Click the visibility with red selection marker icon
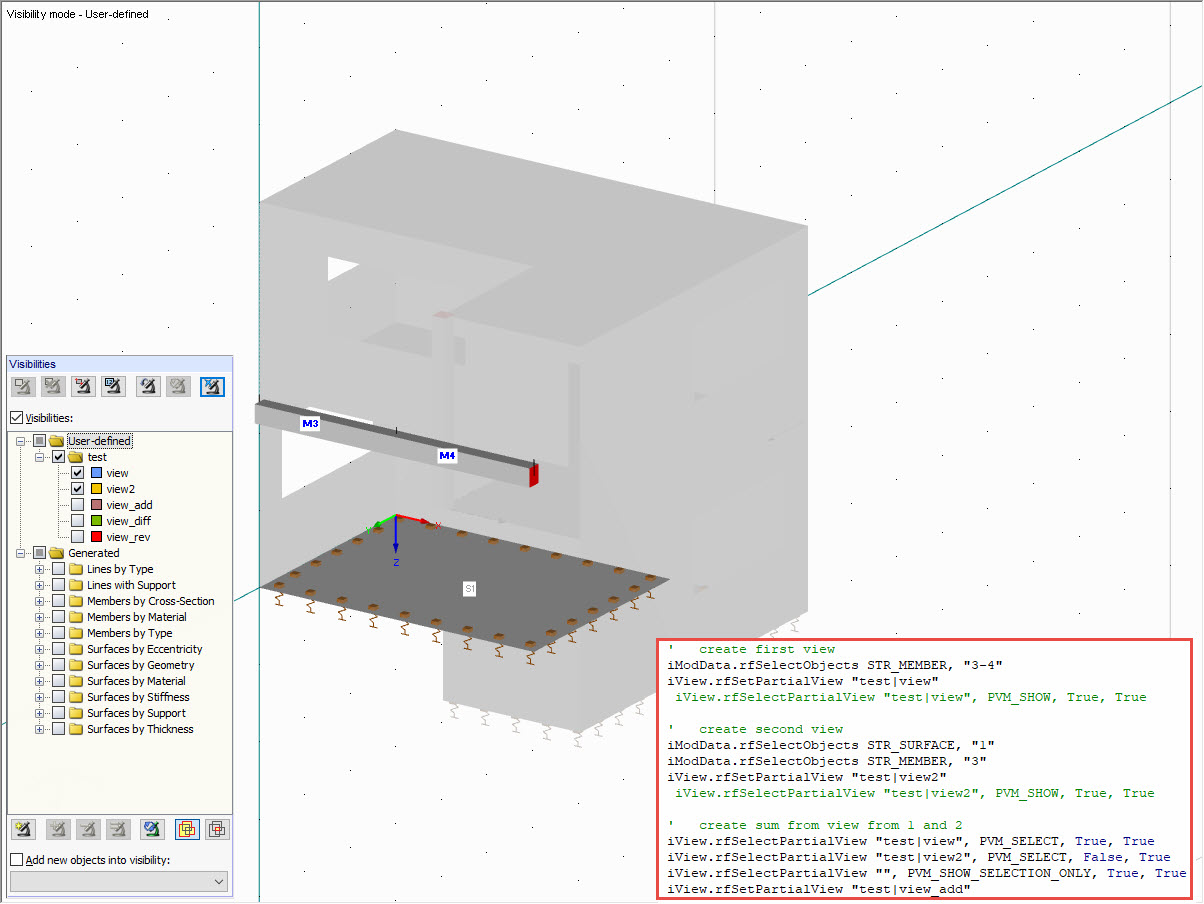 tap(83, 386)
